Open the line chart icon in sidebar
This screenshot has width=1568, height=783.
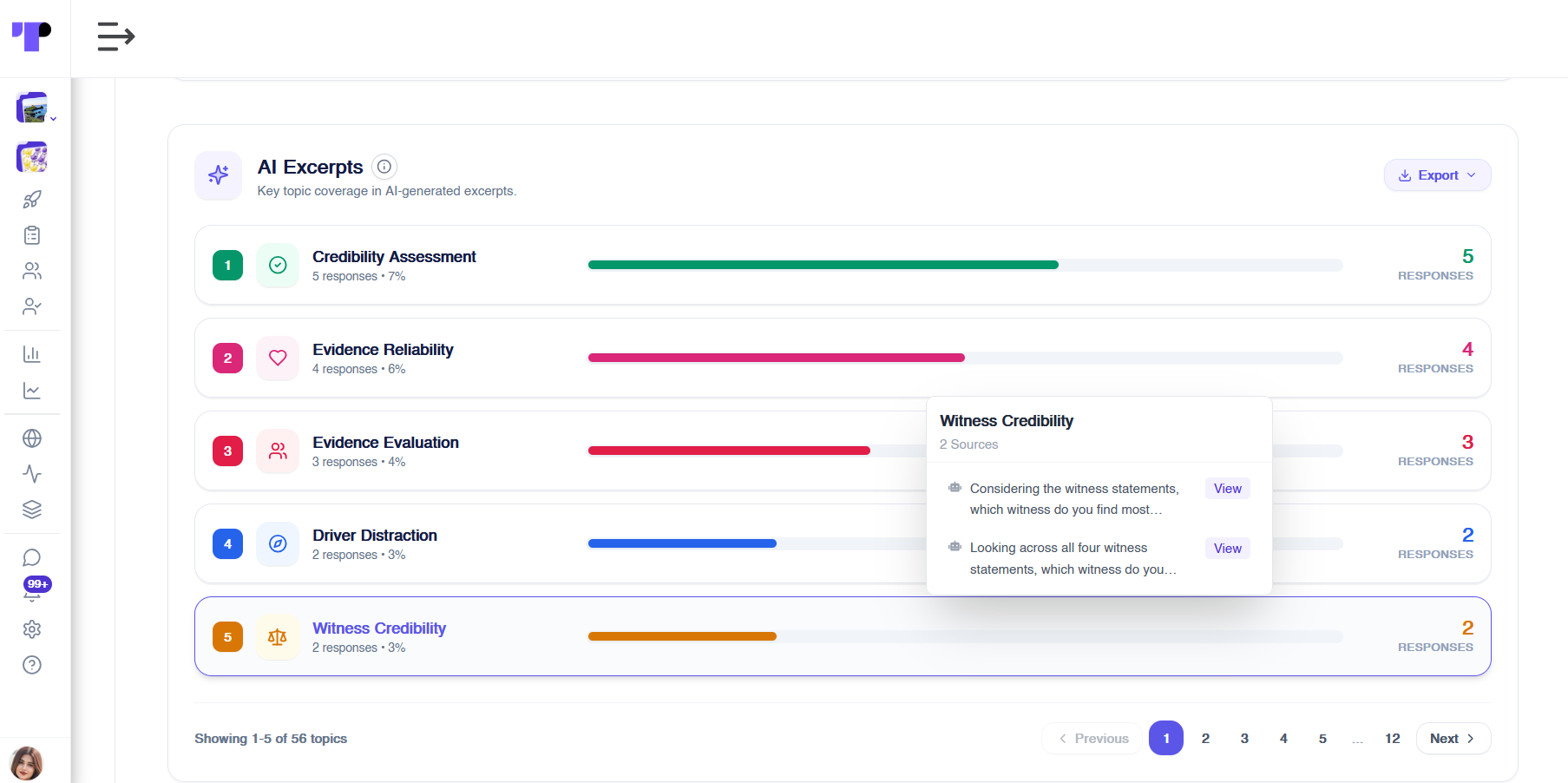coord(32,391)
